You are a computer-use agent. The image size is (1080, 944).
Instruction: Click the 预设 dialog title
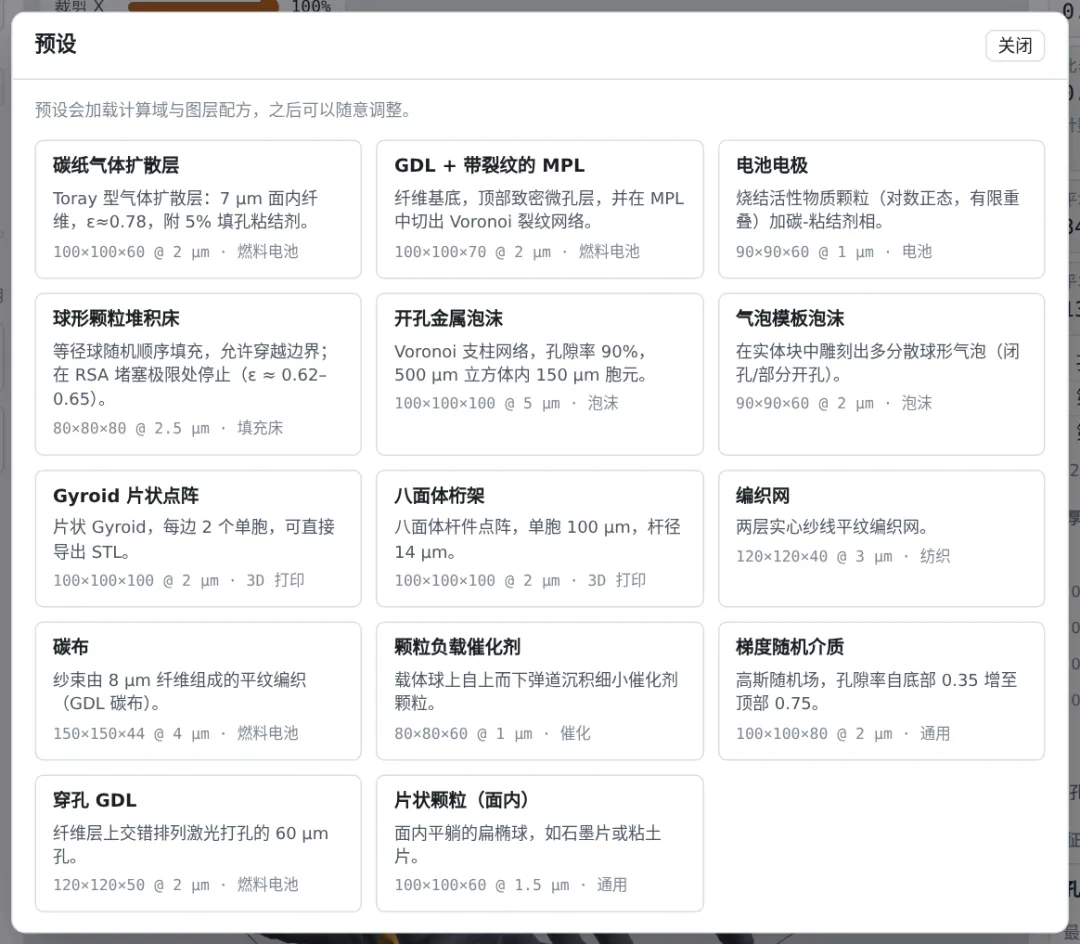(56, 44)
